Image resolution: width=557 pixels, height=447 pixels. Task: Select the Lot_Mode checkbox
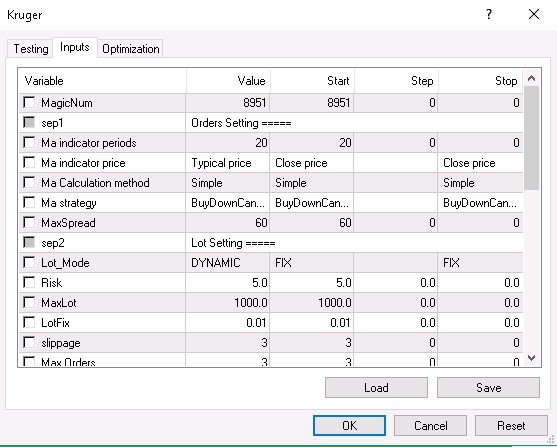pos(29,263)
